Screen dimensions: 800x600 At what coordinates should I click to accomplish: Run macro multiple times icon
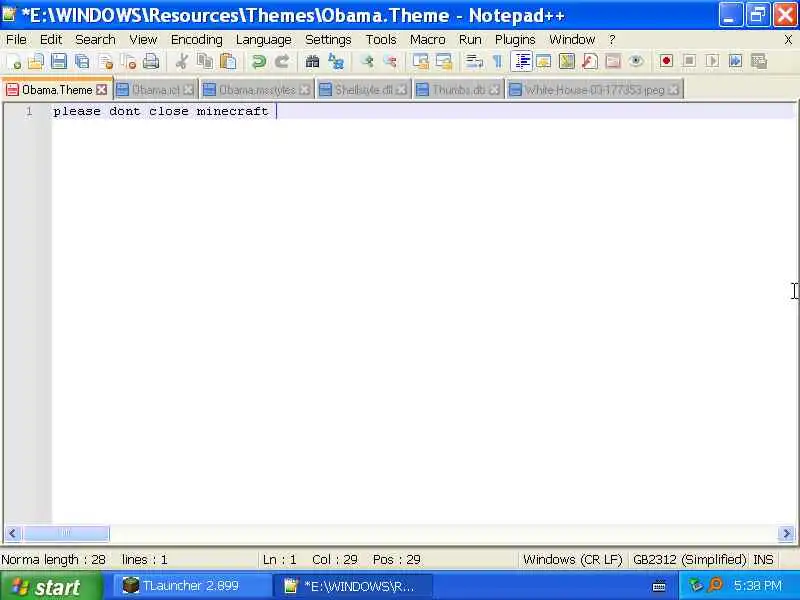click(x=735, y=62)
